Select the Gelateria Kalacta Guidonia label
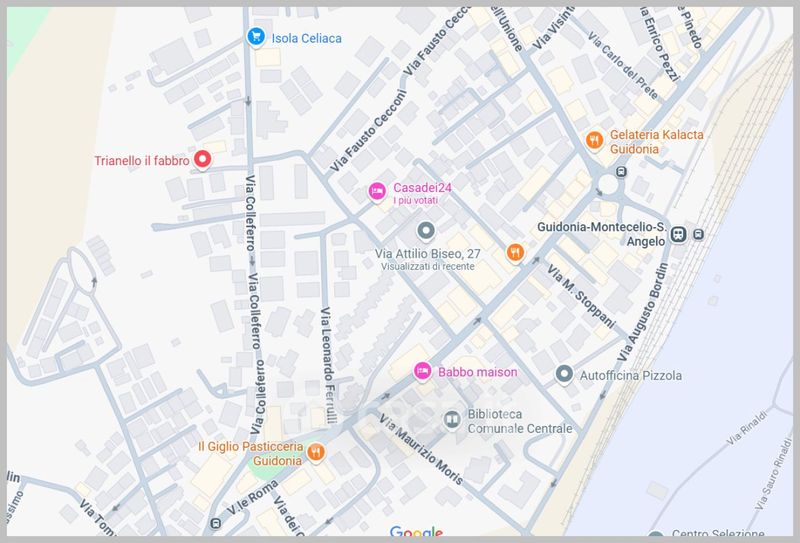 pos(657,142)
